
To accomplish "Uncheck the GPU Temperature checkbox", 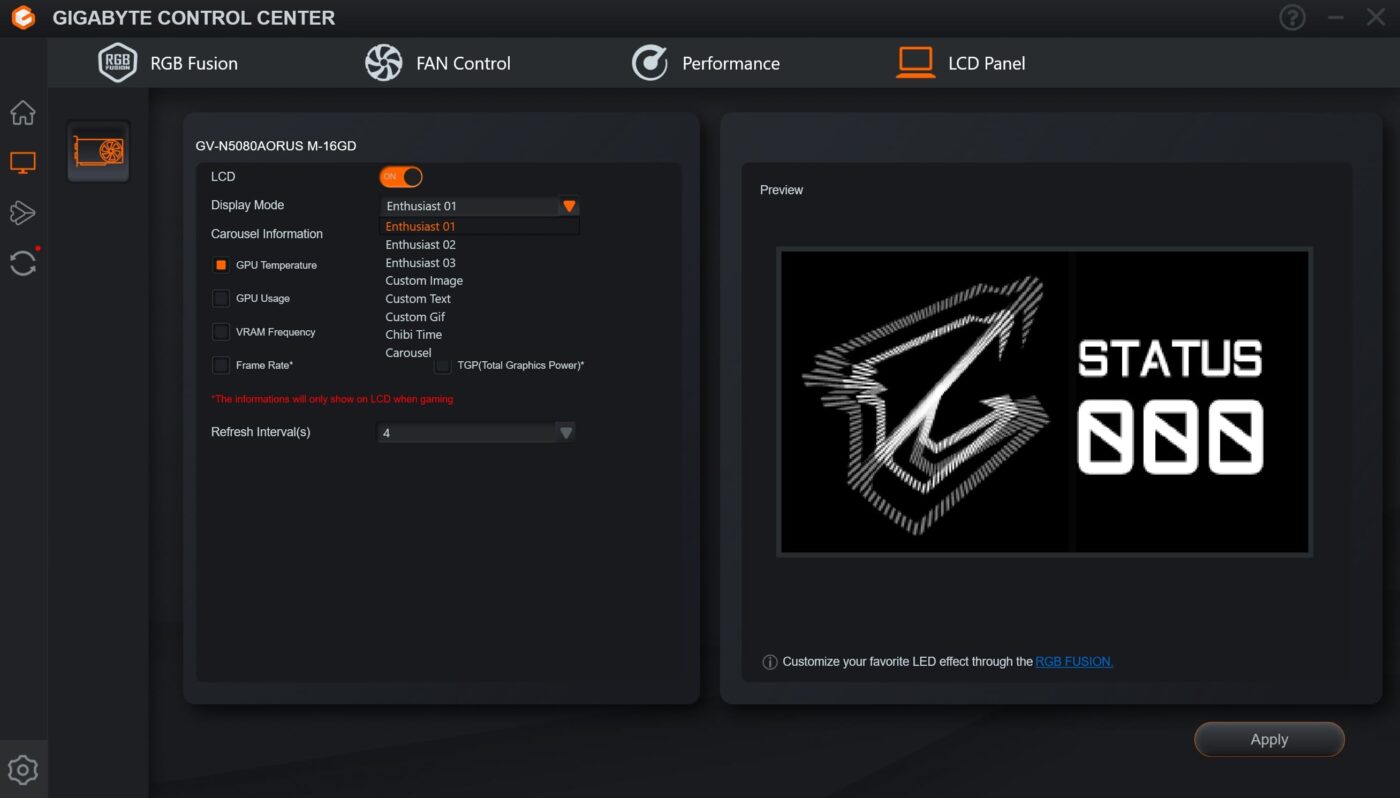I will coord(221,265).
